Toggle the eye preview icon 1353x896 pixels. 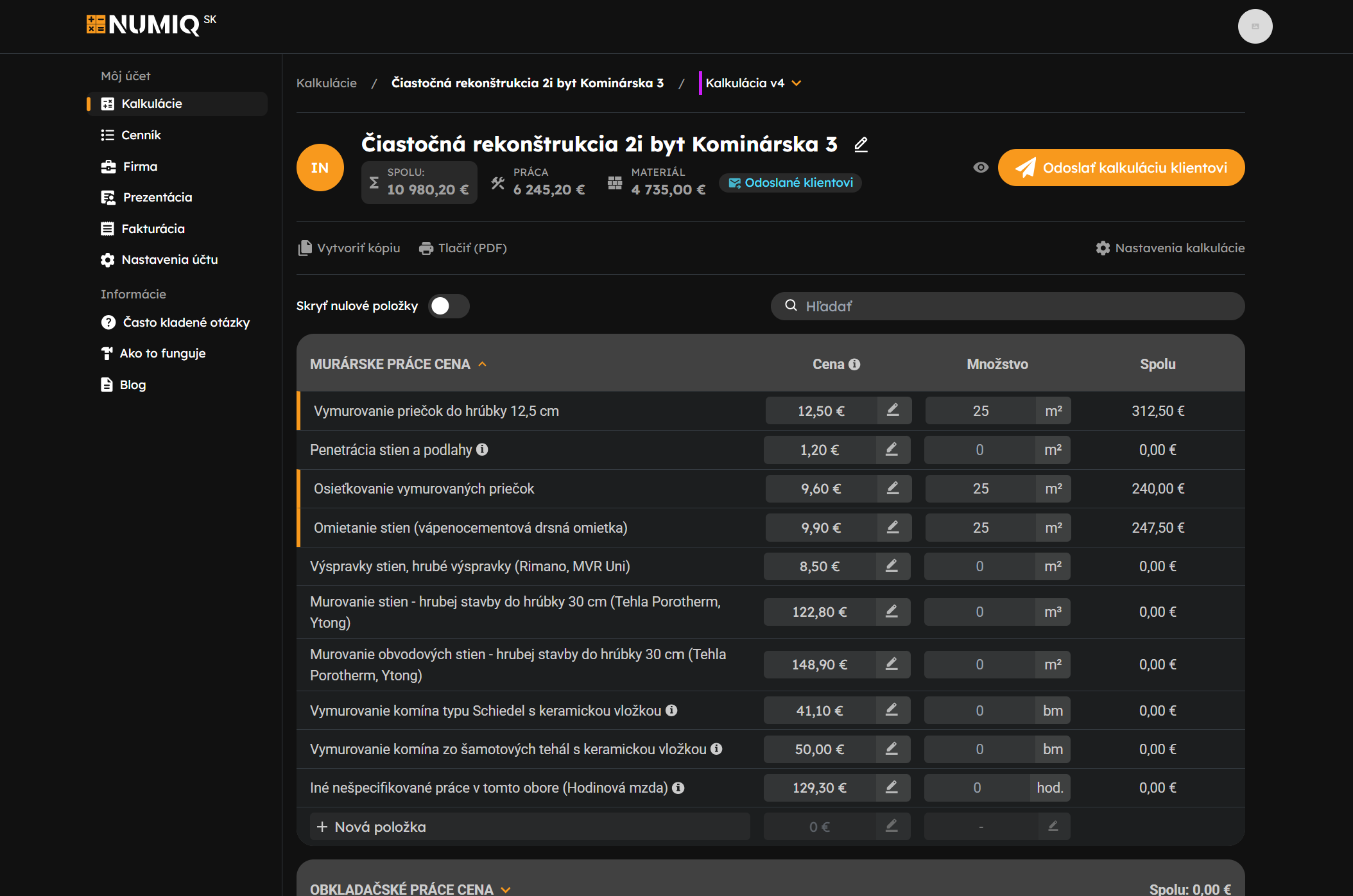(980, 168)
